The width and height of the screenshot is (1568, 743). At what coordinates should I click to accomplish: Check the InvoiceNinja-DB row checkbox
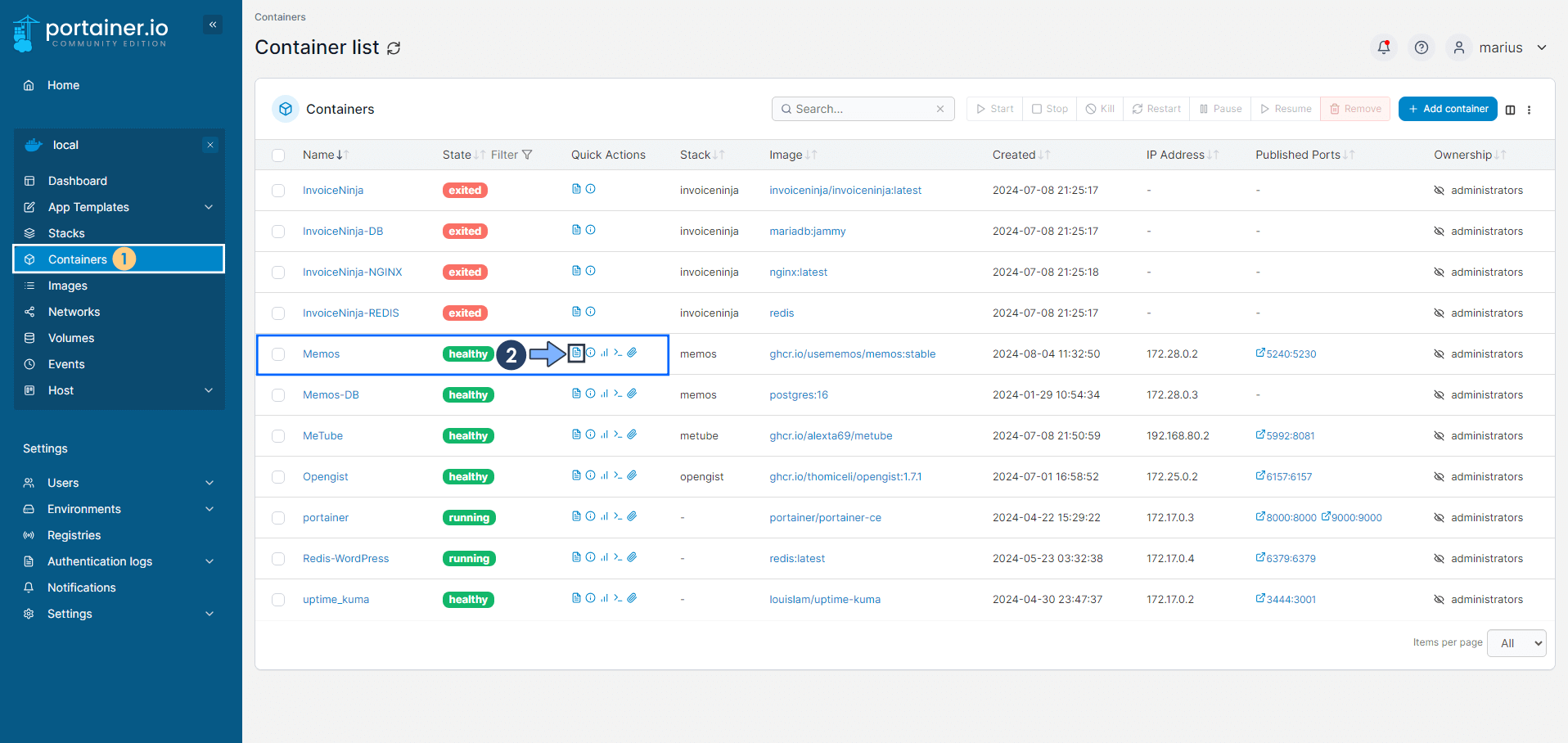click(x=278, y=232)
